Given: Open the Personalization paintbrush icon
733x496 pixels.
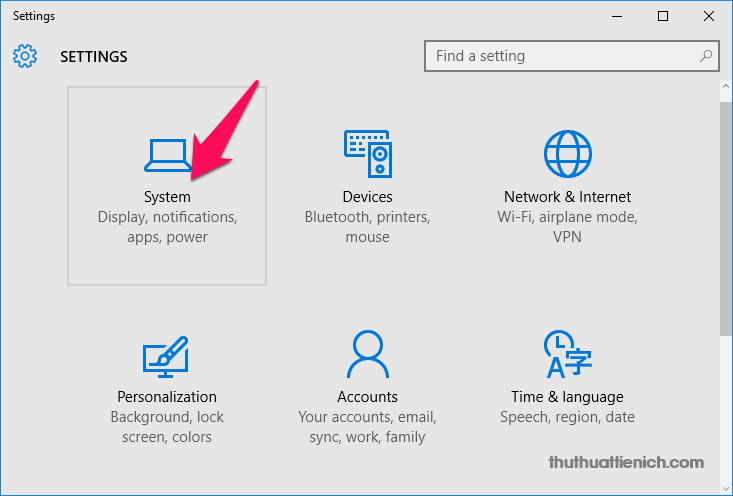Looking at the screenshot, I should pyautogui.click(x=165, y=357).
